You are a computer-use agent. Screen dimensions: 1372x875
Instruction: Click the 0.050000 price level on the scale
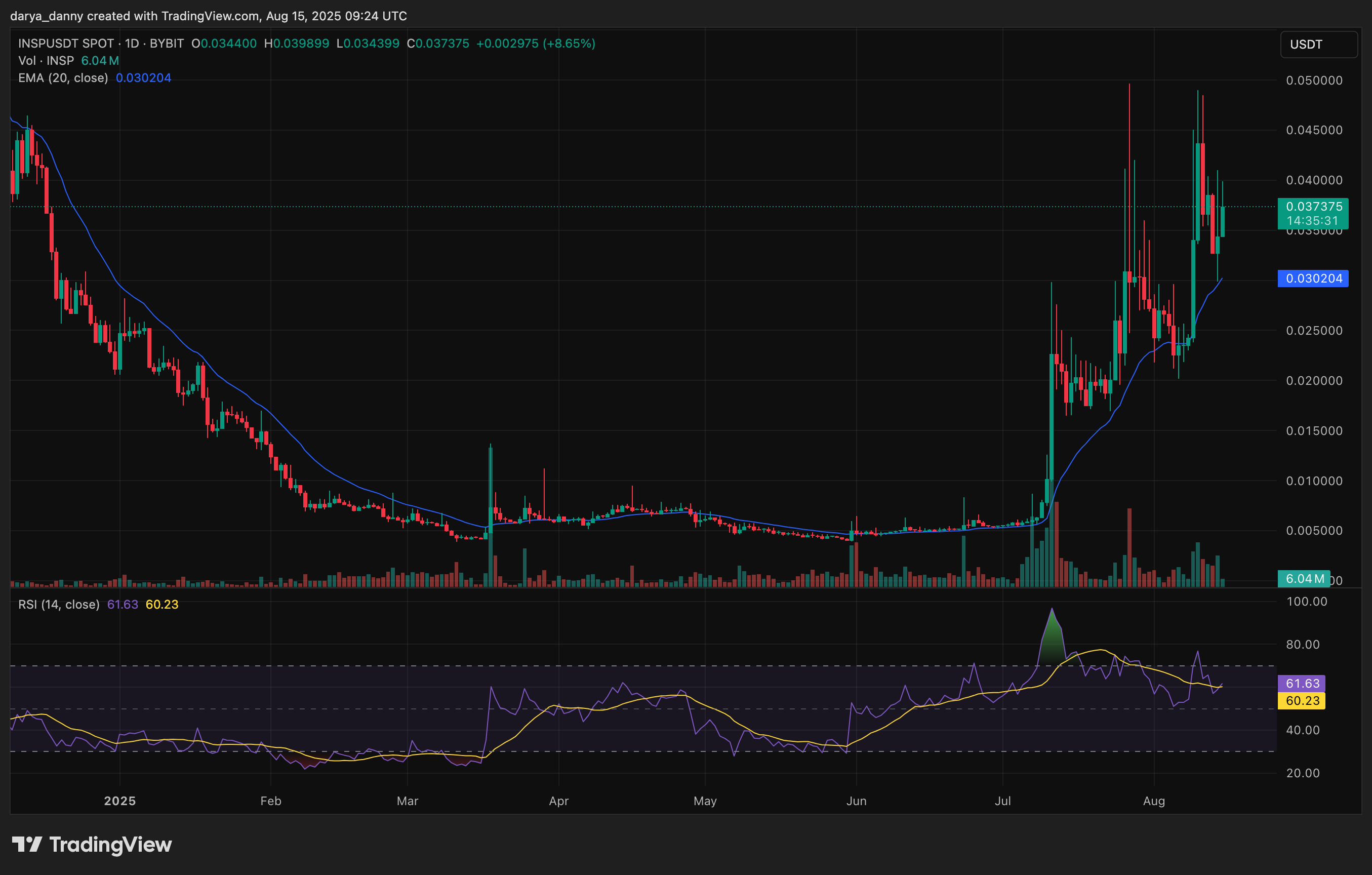click(x=1314, y=81)
